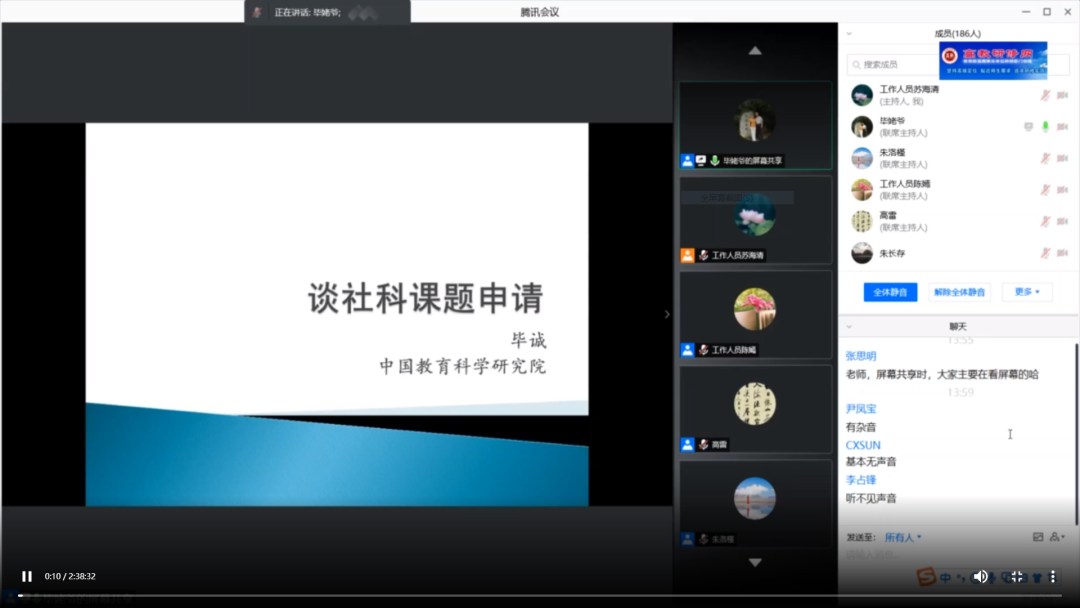Screen dimensions: 1080x608
Task: Open the player's three-dot more options
Action: click(1052, 576)
